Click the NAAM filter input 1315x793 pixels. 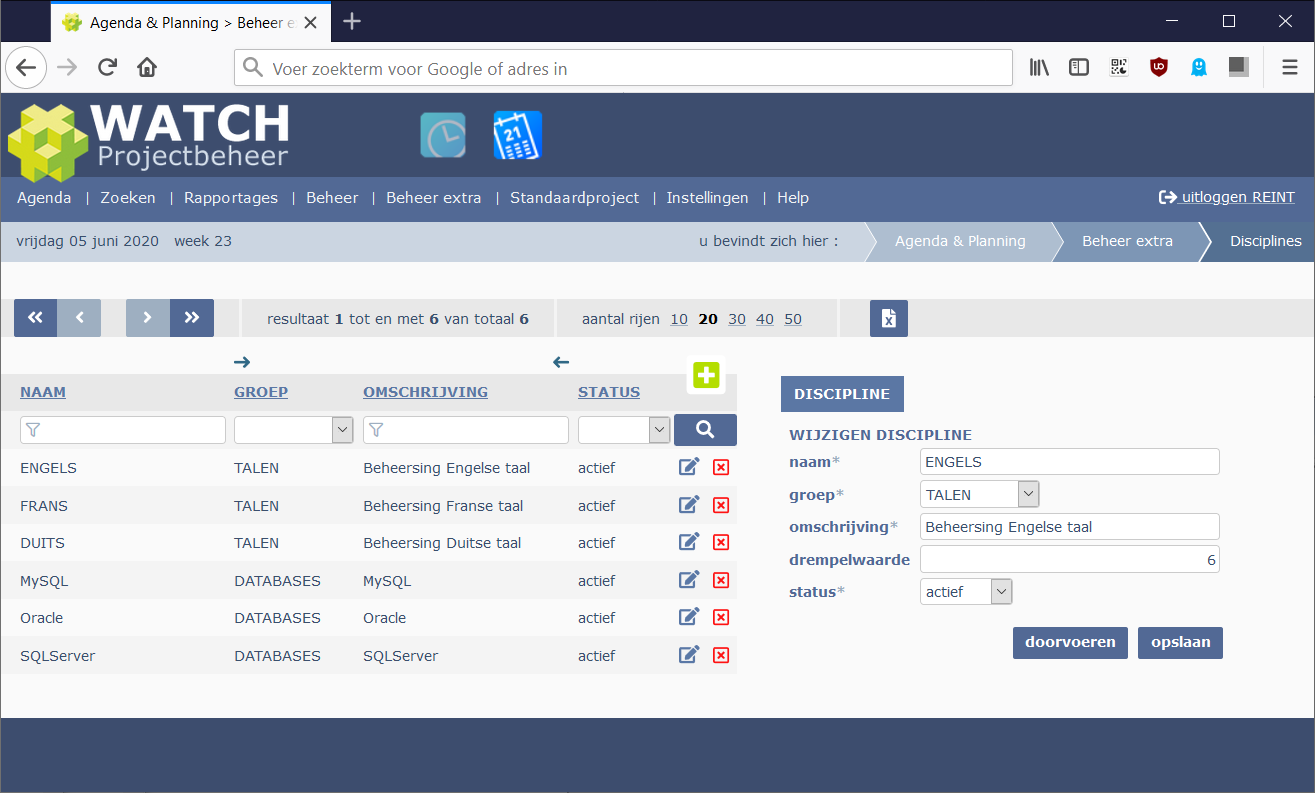(x=123, y=430)
